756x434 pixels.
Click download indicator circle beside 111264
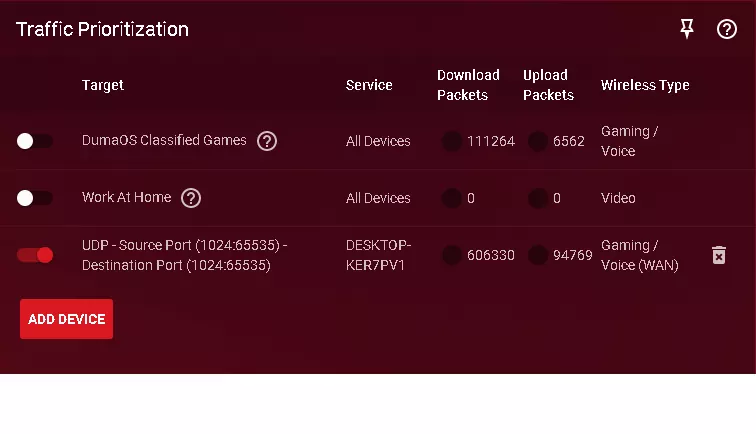(x=452, y=141)
